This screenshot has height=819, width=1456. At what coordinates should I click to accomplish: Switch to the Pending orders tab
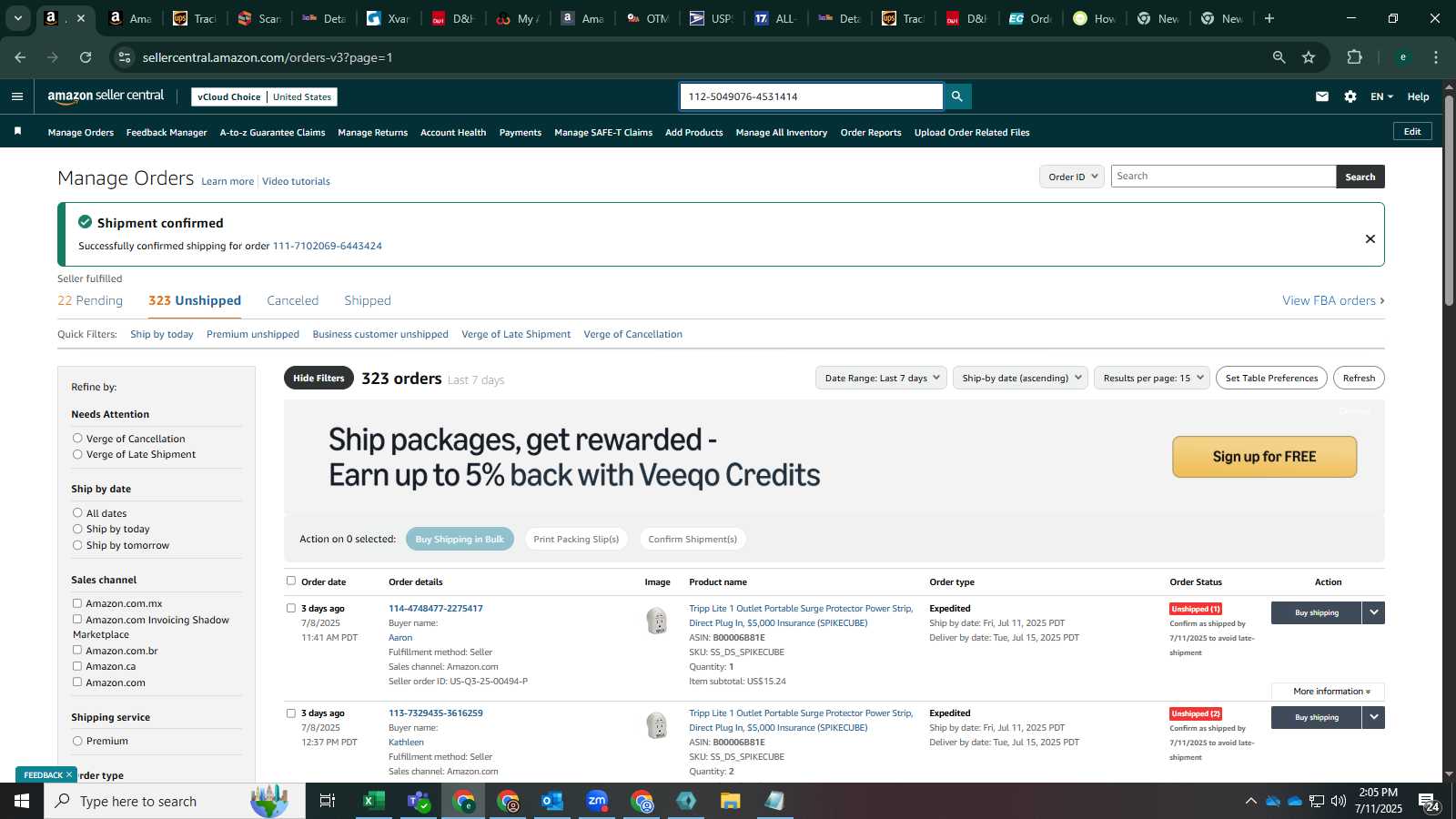tap(90, 300)
